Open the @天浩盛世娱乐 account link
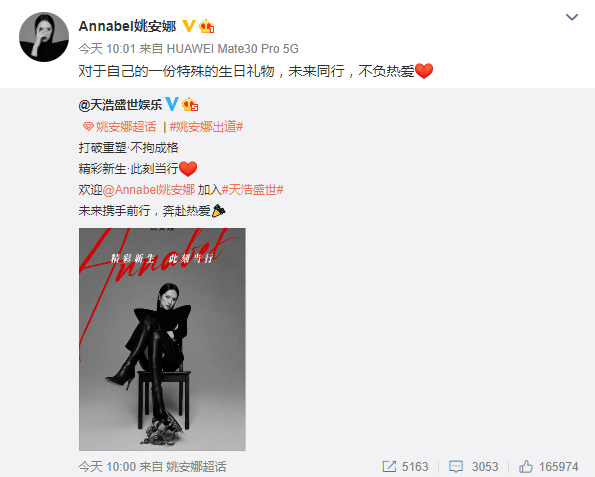Image resolution: width=595 pixels, height=477 pixels. click(120, 105)
